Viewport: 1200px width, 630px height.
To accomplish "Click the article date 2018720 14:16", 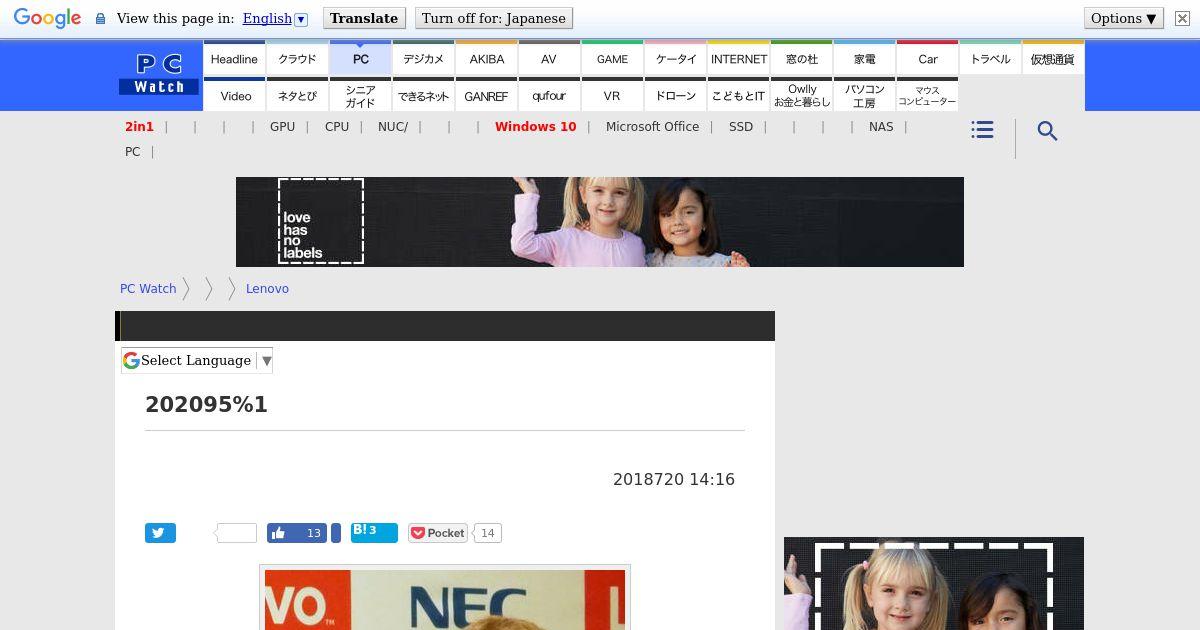I will [x=674, y=479].
